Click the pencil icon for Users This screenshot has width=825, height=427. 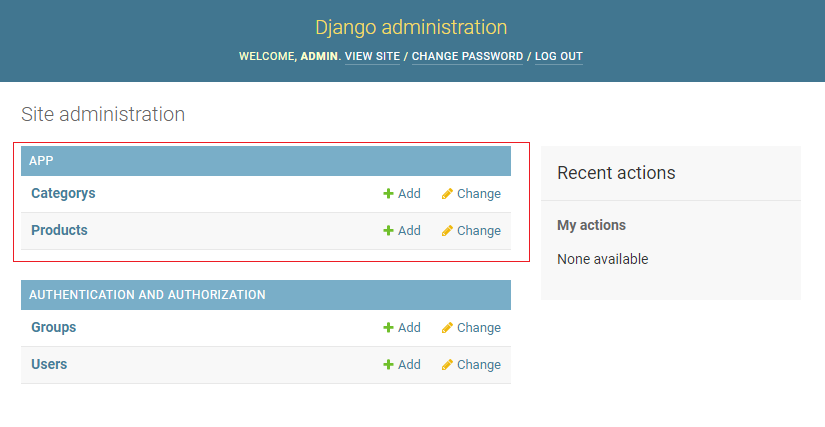(x=447, y=365)
